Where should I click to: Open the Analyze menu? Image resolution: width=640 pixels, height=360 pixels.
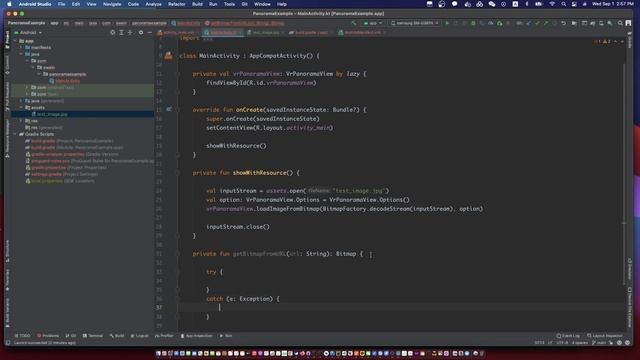(x=153, y=4)
